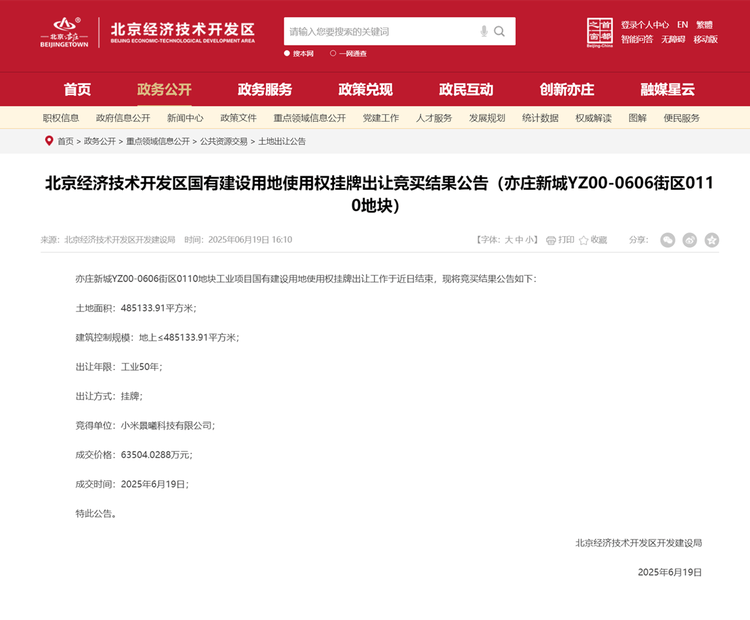Click 公共资源交易 in the breadcrumb
The image size is (750, 620).
tap(224, 142)
